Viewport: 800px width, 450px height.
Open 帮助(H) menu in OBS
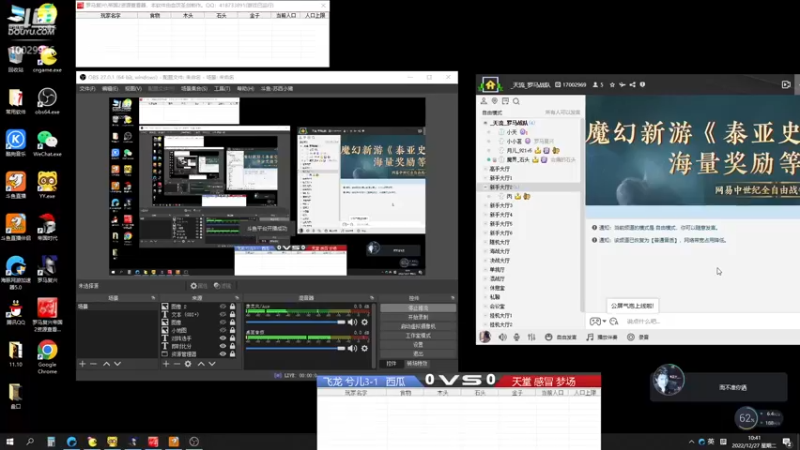click(x=245, y=89)
